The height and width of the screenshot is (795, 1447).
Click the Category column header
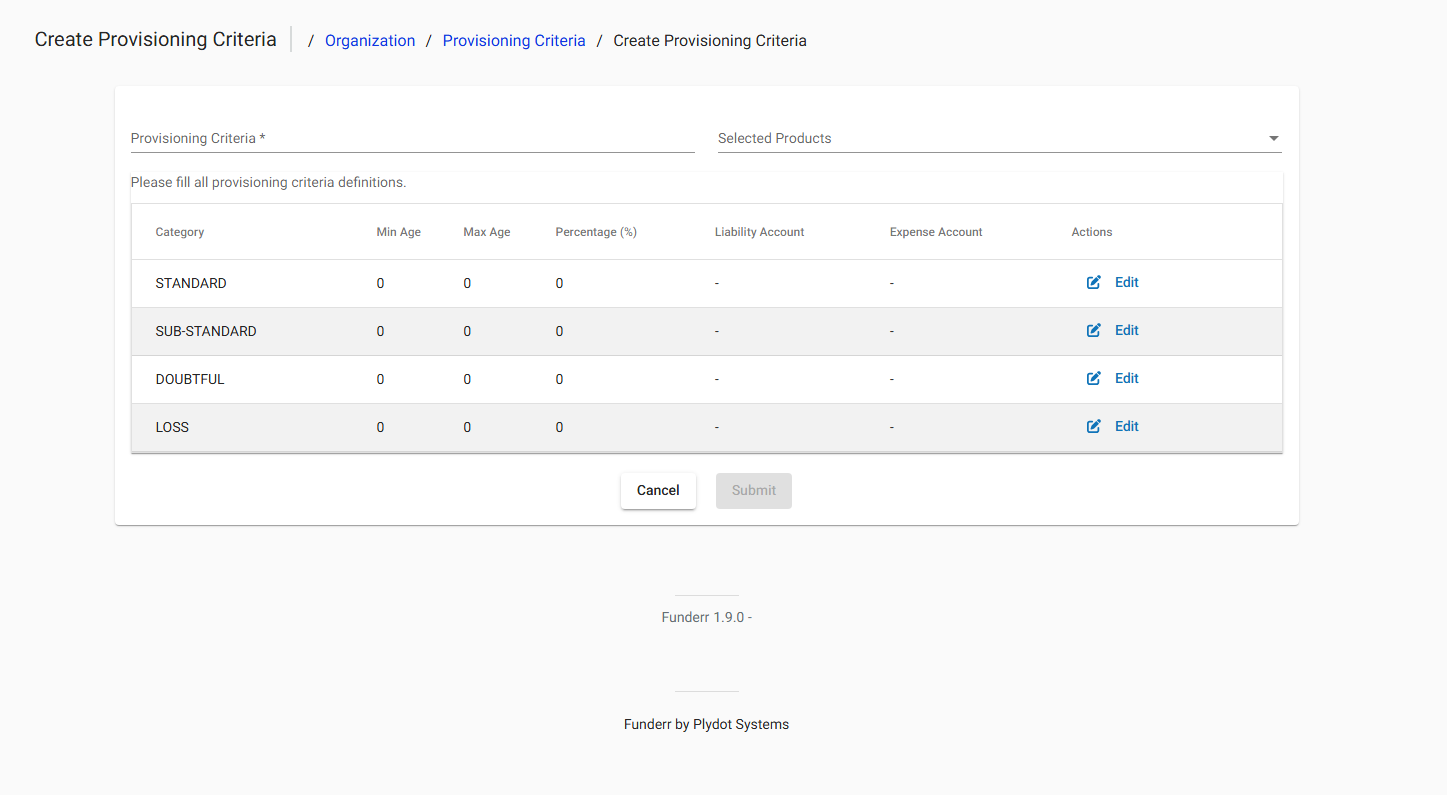pos(179,231)
